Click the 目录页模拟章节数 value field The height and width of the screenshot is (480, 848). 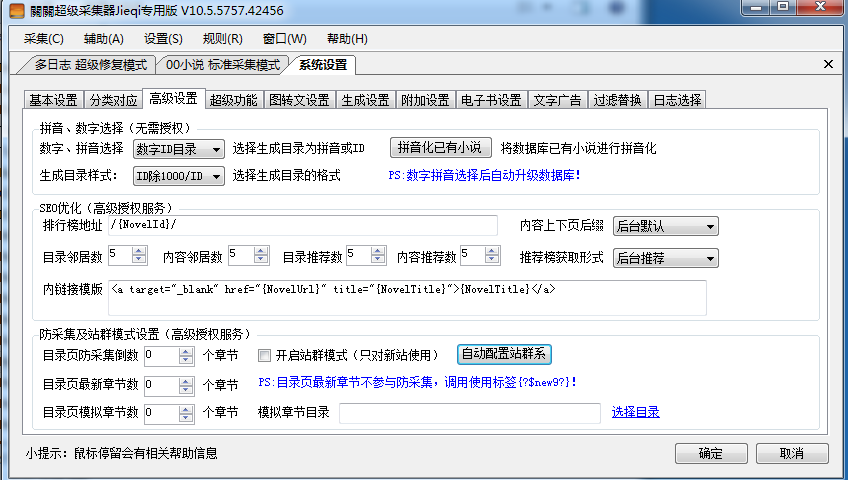click(161, 414)
